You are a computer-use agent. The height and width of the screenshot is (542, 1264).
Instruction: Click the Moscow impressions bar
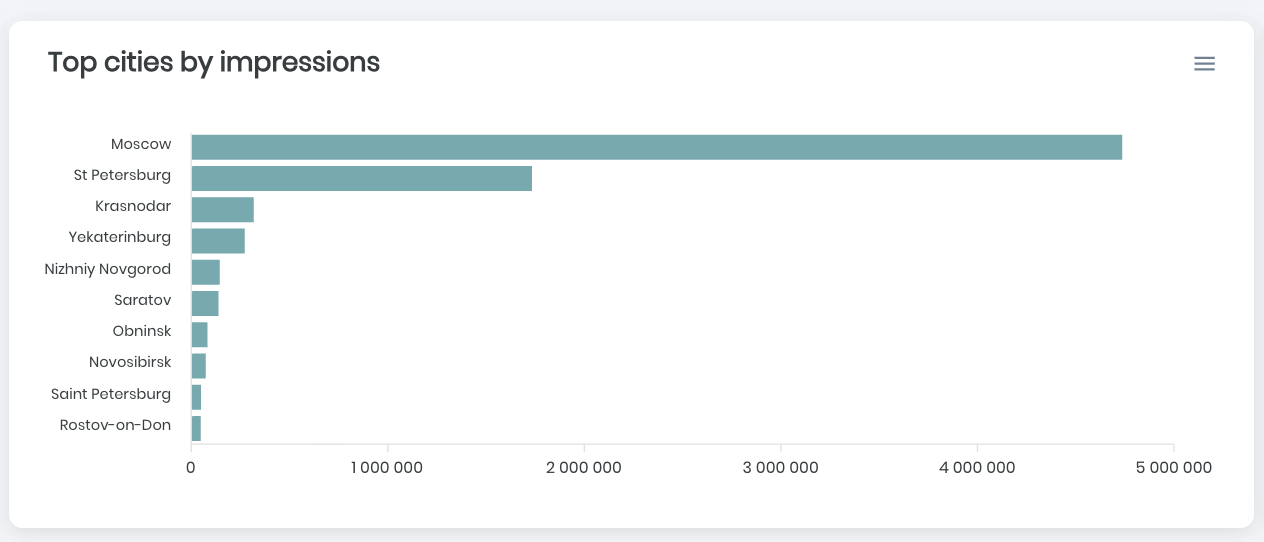656,147
